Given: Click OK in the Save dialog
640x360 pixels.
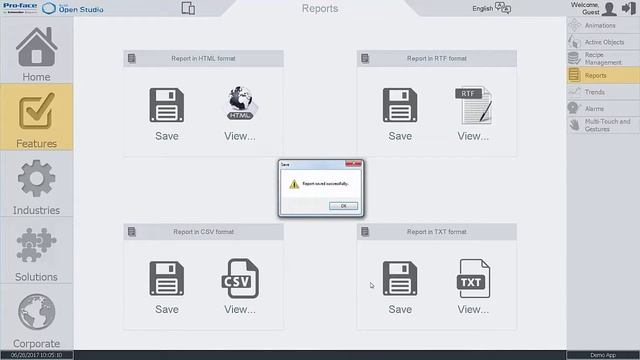Looking at the screenshot, I should pos(343,206).
